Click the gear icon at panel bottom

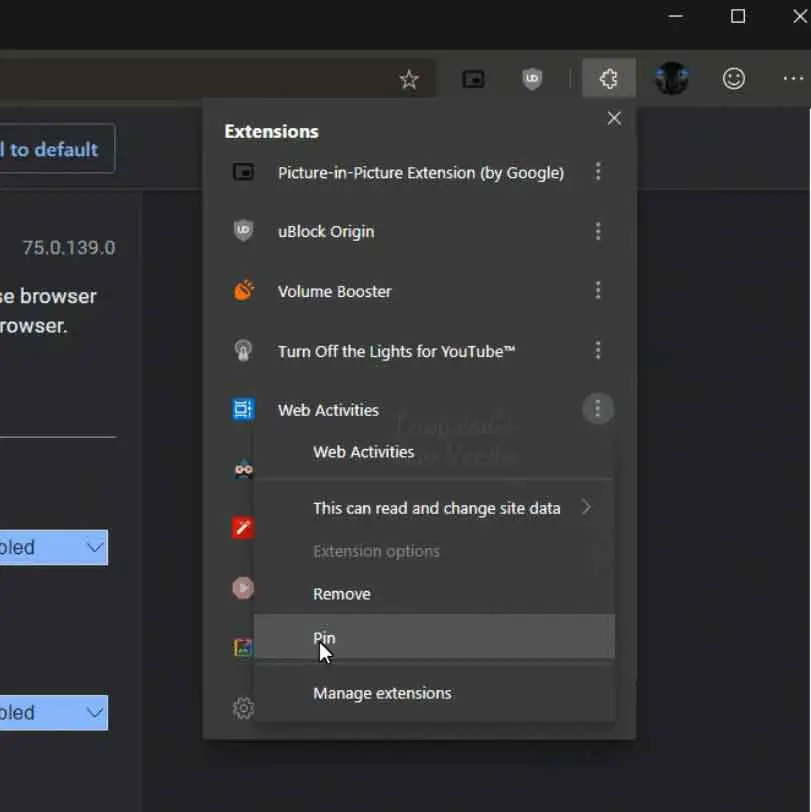[x=243, y=708]
